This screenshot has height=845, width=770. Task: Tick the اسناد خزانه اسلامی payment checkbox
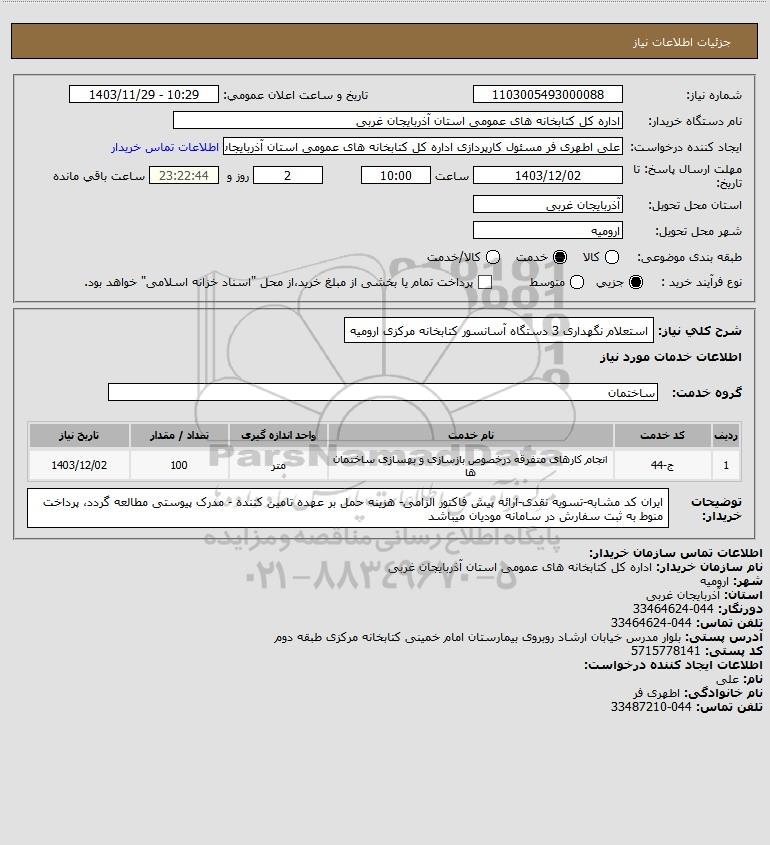tap(485, 282)
